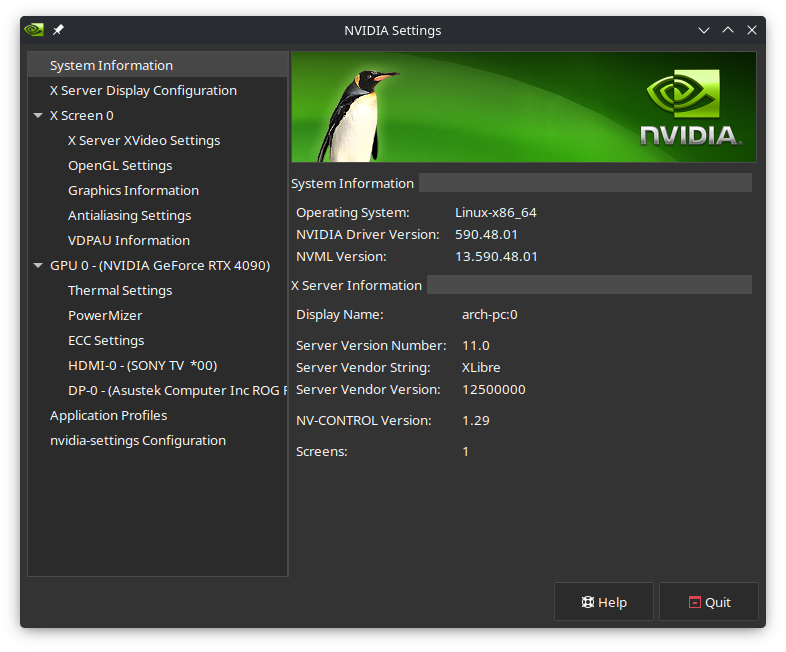Image resolution: width=786 pixels, height=652 pixels.
Task: Click the NVIDIA eye icon in title bar
Action: pyautogui.click(x=34, y=30)
